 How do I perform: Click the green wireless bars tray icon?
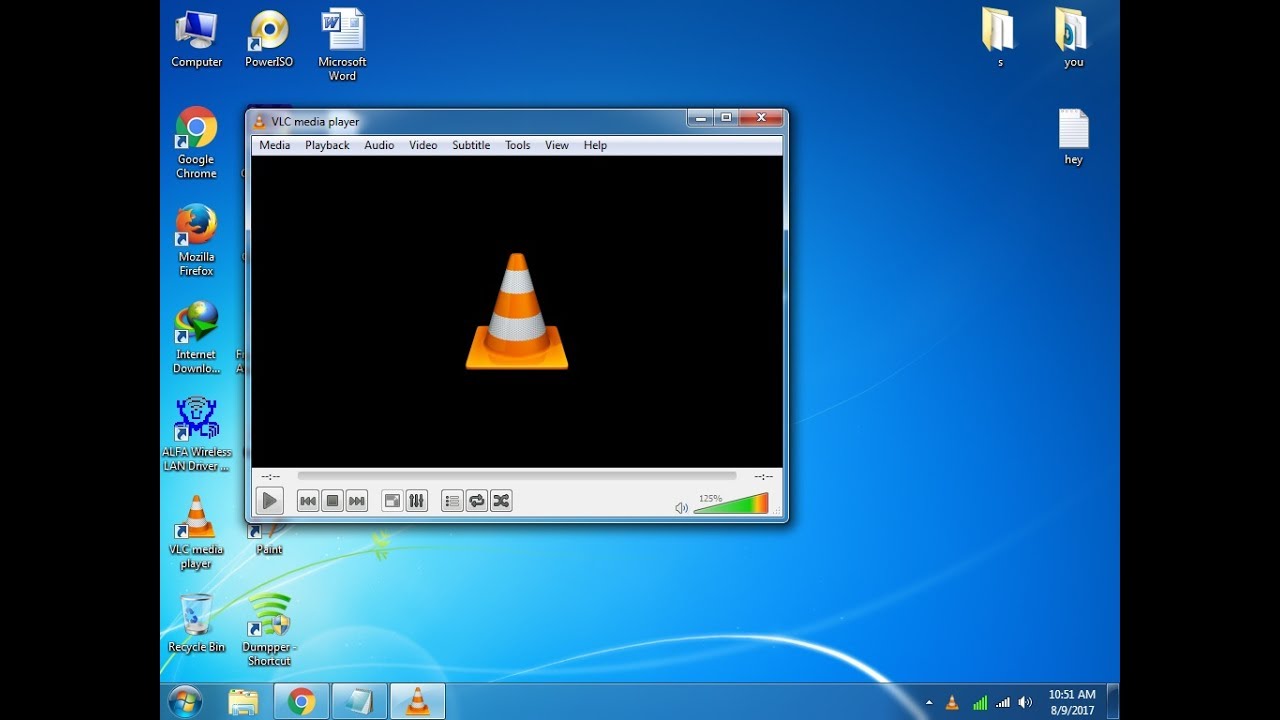(x=980, y=703)
